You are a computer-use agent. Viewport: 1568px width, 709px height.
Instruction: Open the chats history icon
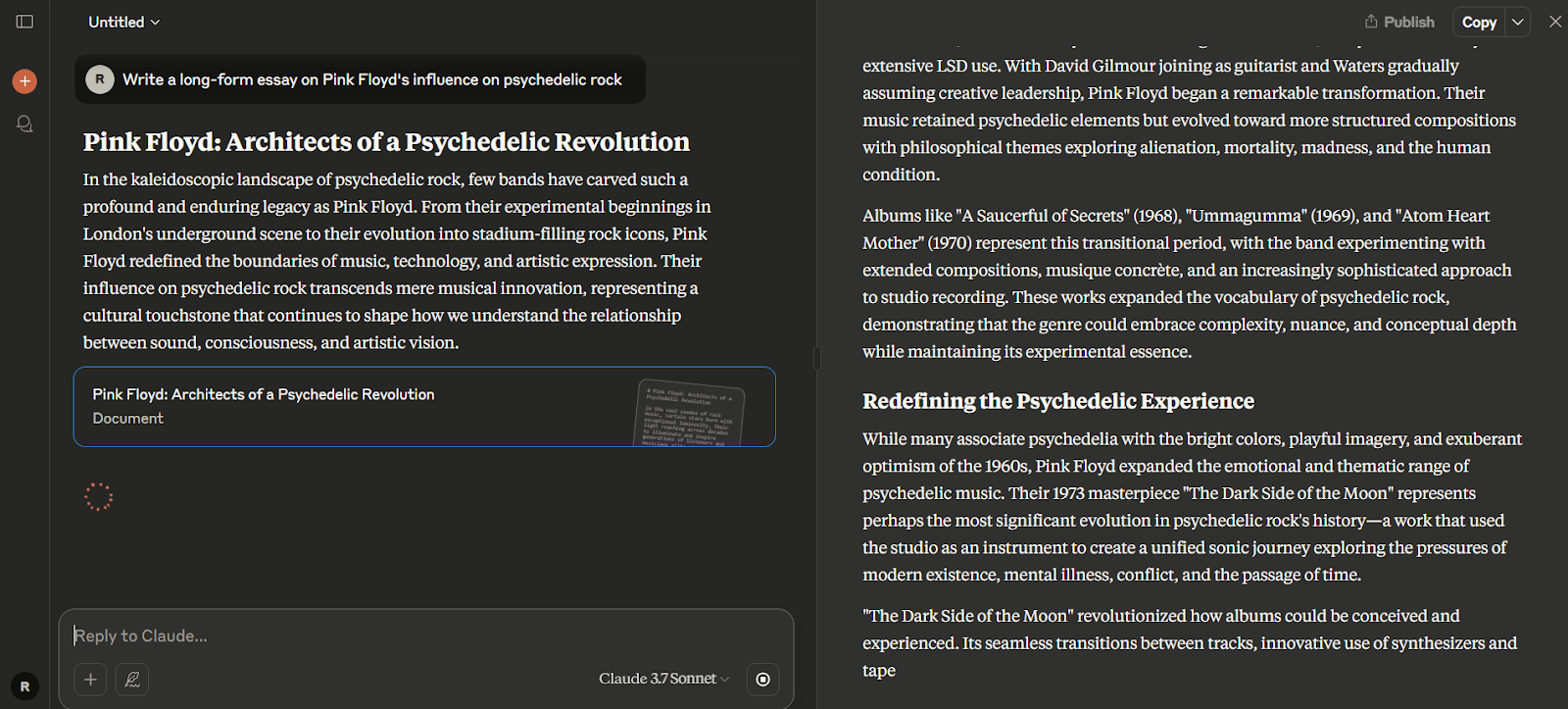coord(25,125)
